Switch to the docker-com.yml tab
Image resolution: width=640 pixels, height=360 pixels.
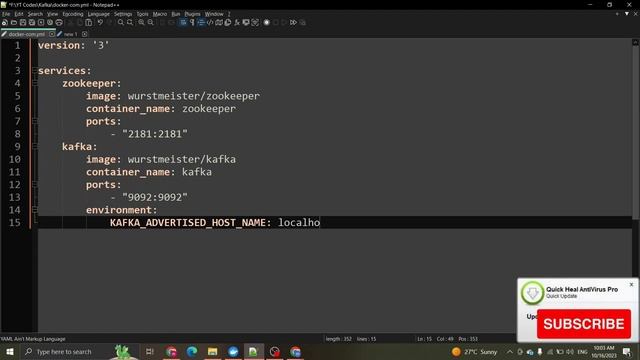(x=26, y=34)
